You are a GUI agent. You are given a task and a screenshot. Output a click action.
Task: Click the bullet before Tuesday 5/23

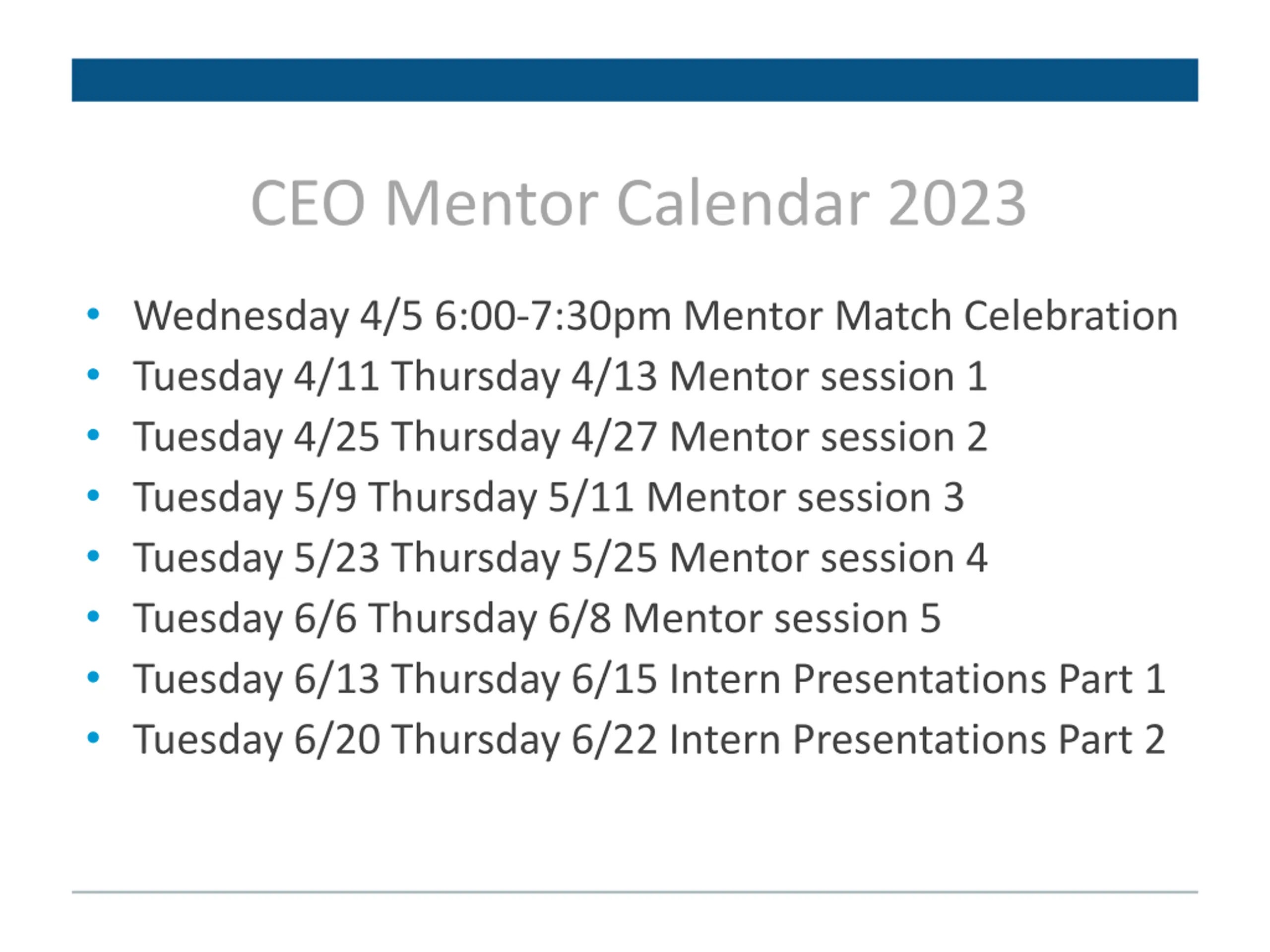pos(93,556)
